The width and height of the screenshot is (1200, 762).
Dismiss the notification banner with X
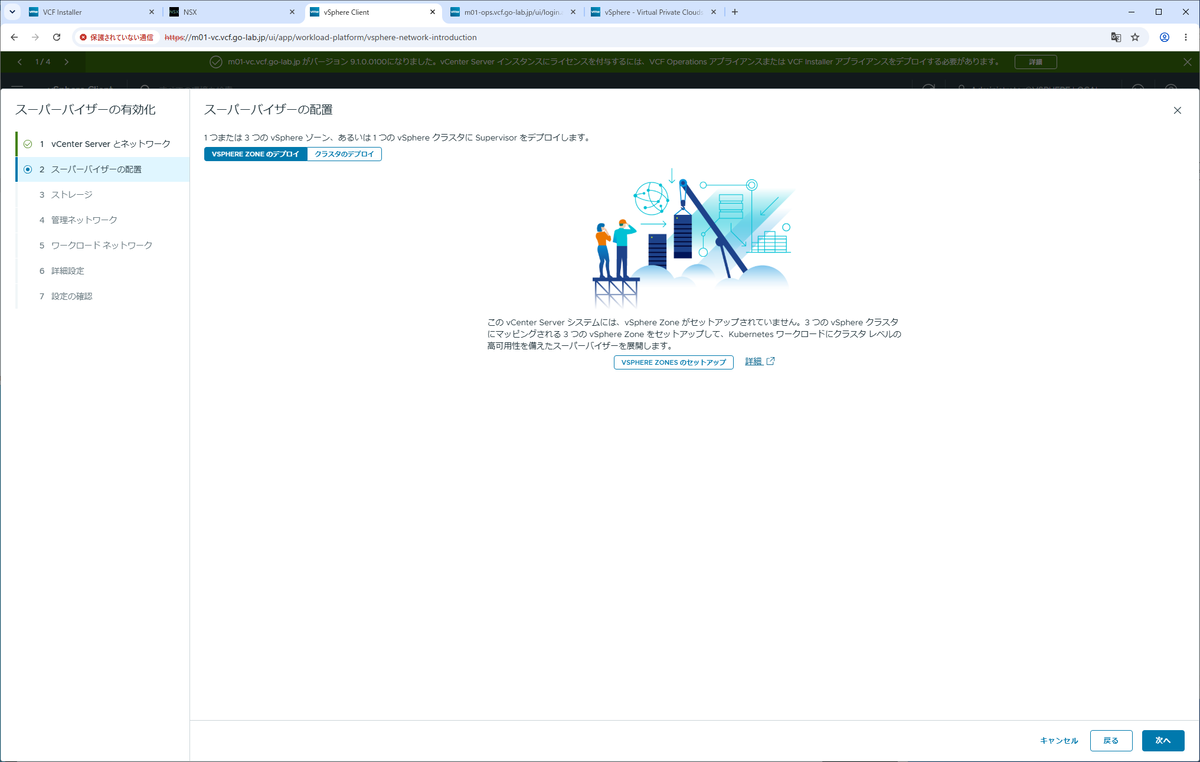[x=1186, y=62]
